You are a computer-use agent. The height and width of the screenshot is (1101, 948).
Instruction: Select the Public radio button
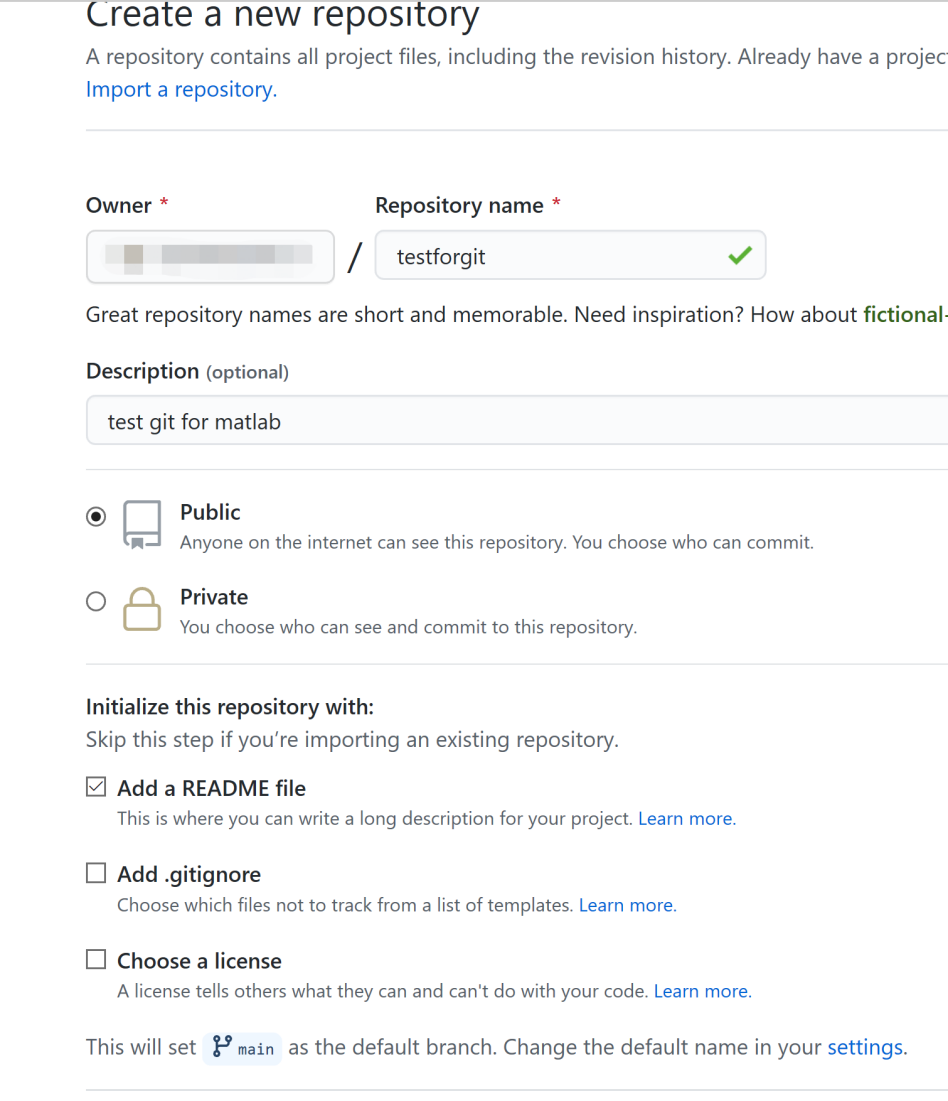click(96, 517)
